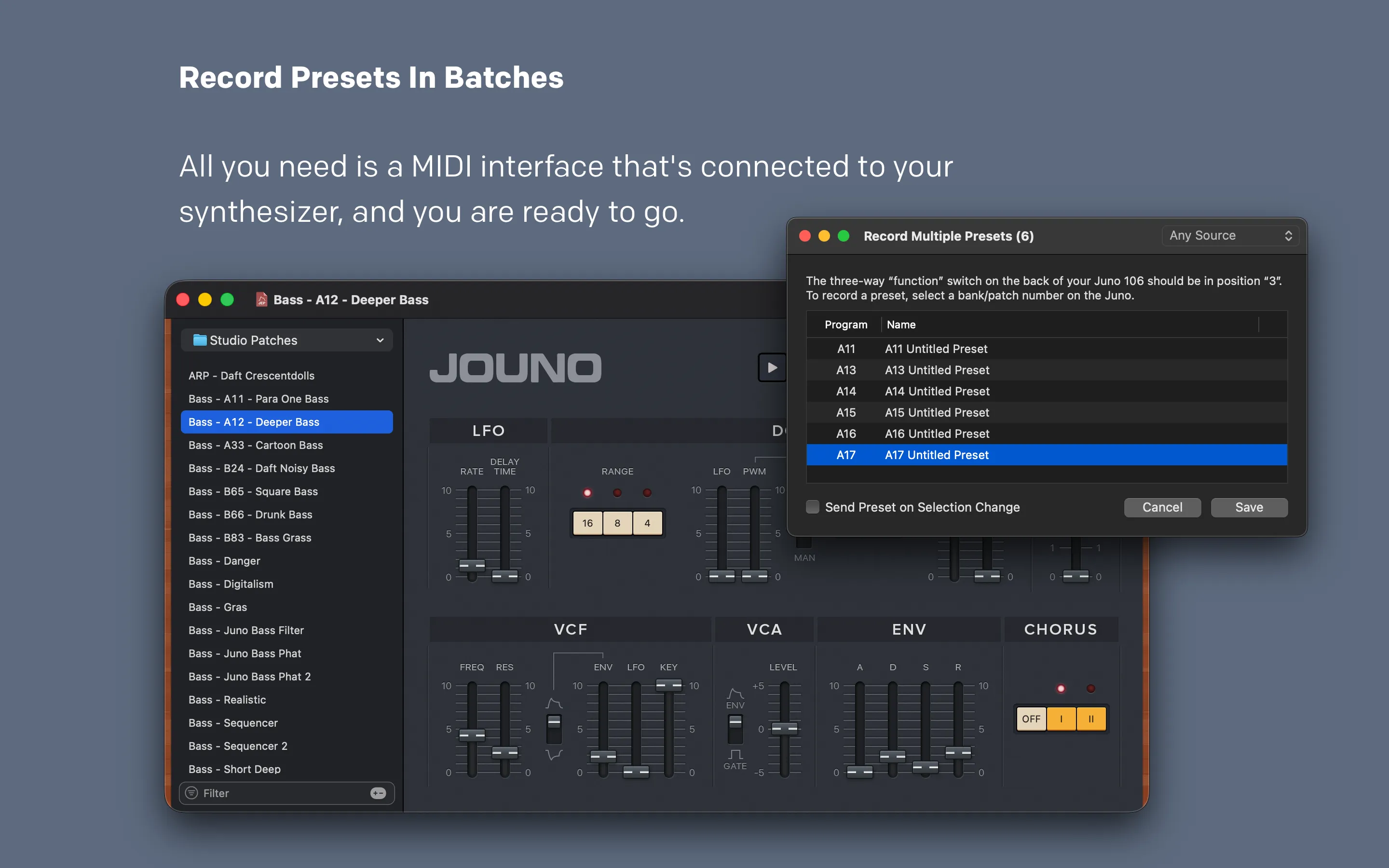
Task: Select A17 Untitled Preset row
Action: tap(1047, 455)
